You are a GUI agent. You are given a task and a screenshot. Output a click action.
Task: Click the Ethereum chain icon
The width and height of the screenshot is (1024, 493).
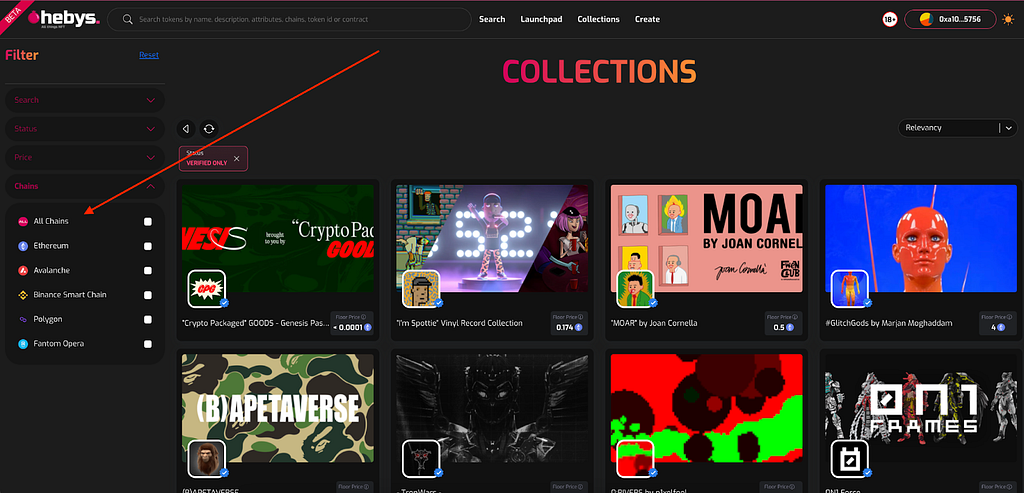pos(23,246)
